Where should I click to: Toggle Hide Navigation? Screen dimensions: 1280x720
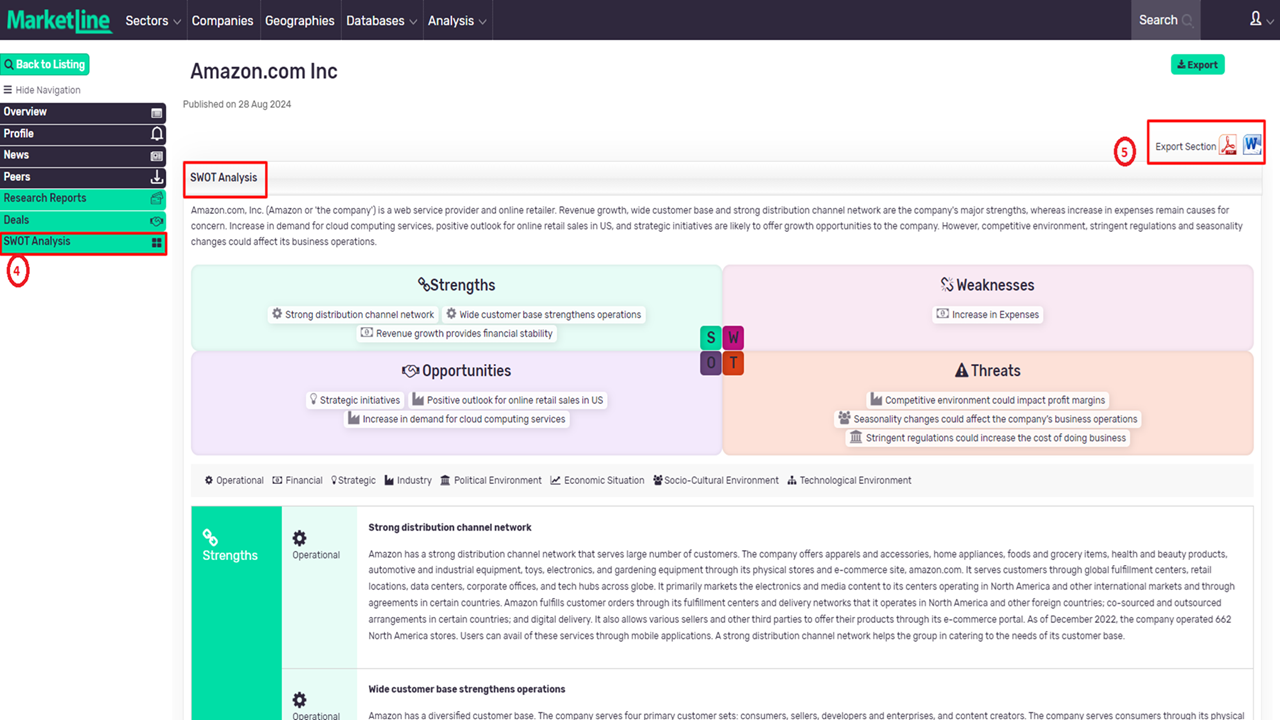[42, 90]
